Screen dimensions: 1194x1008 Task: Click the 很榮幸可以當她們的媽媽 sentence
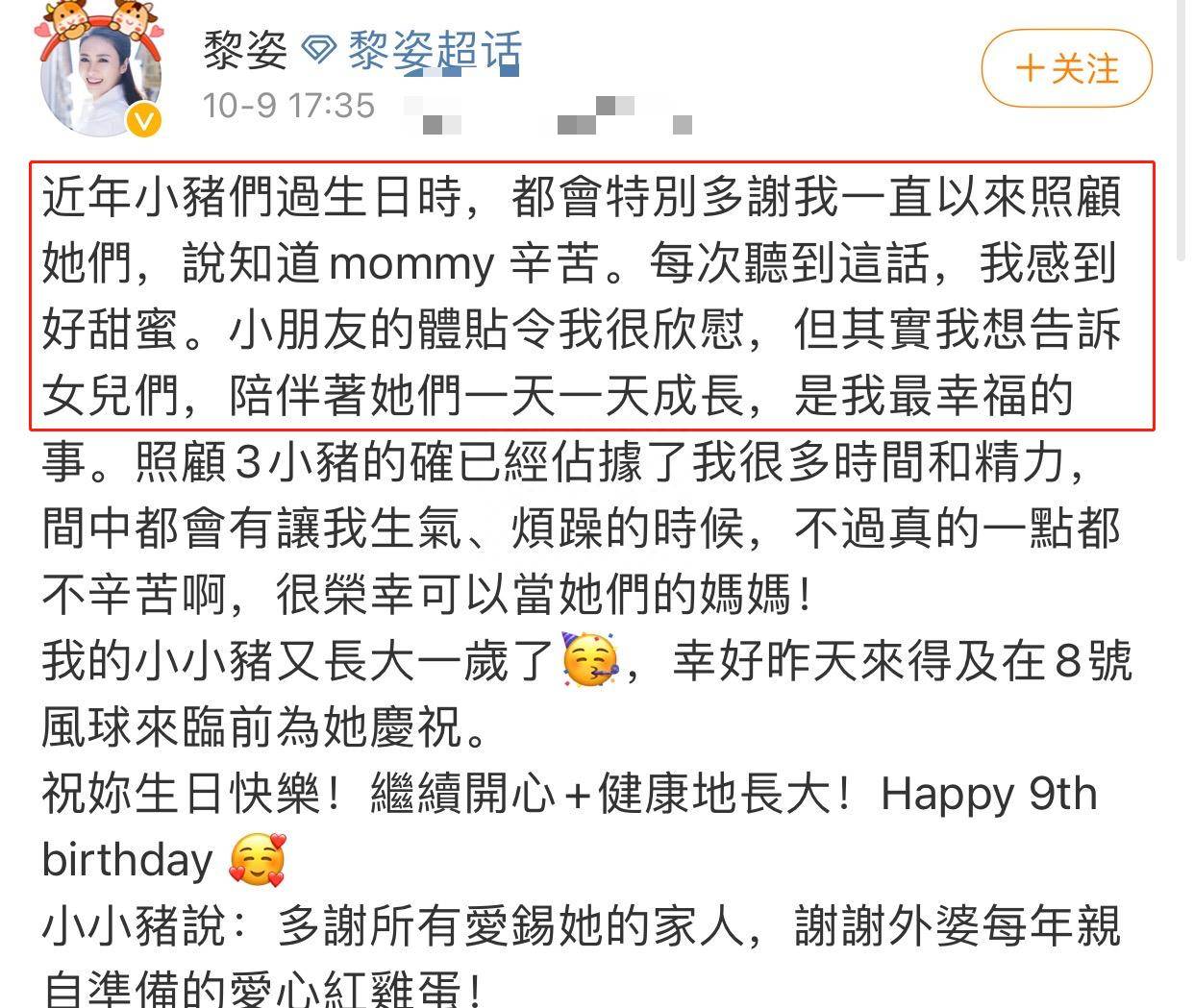pyautogui.click(x=544, y=596)
